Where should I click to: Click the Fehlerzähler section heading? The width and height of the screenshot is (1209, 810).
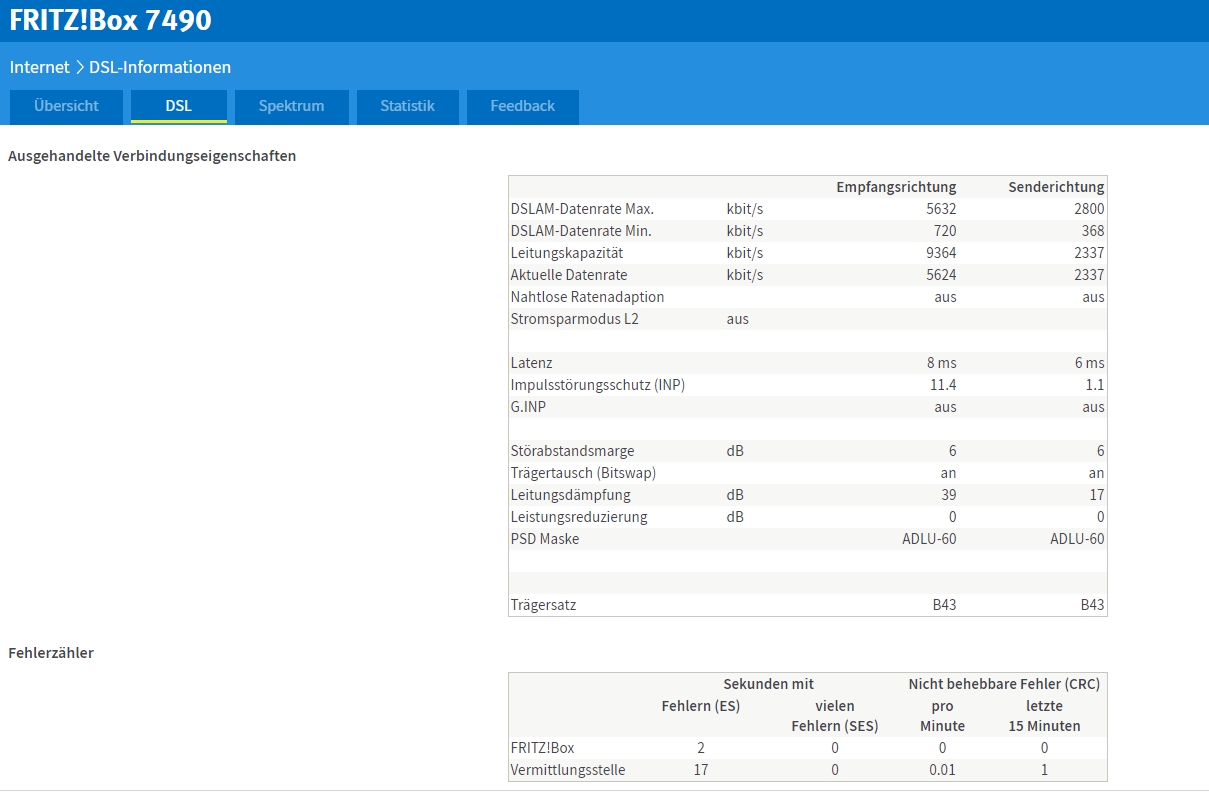pyautogui.click(x=51, y=653)
